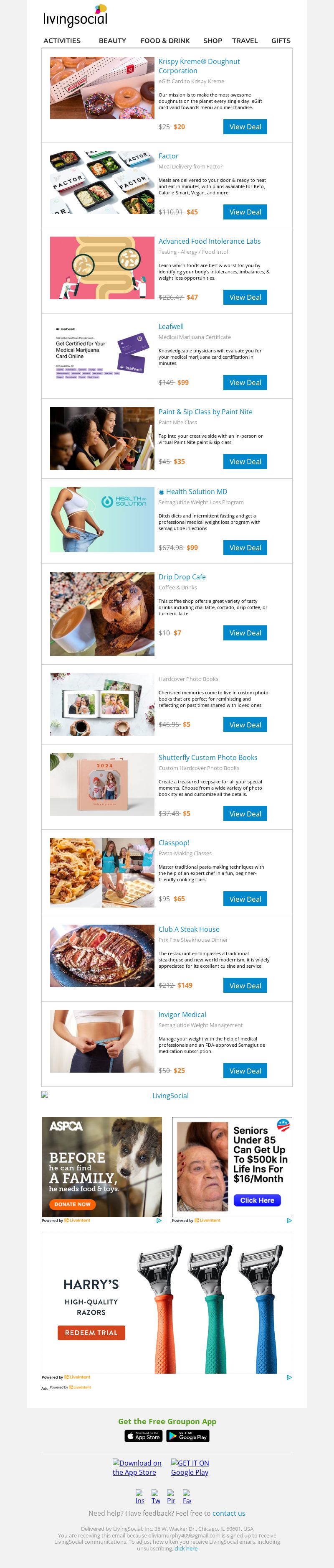Click the AdChoices icon under Harry's ad
The image size is (334, 1568).
coord(289,1377)
